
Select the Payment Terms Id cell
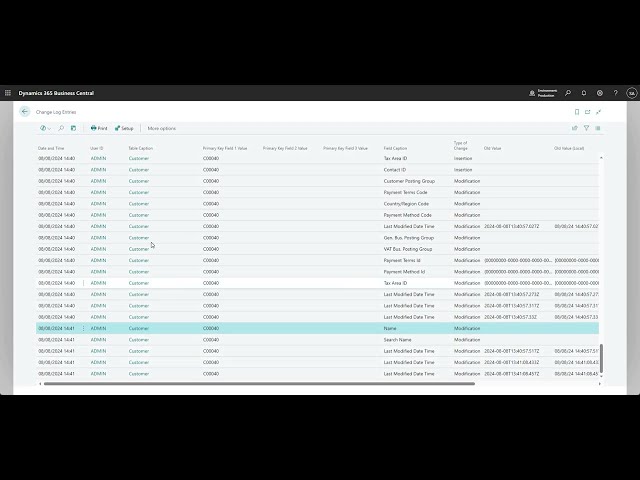click(x=402, y=260)
